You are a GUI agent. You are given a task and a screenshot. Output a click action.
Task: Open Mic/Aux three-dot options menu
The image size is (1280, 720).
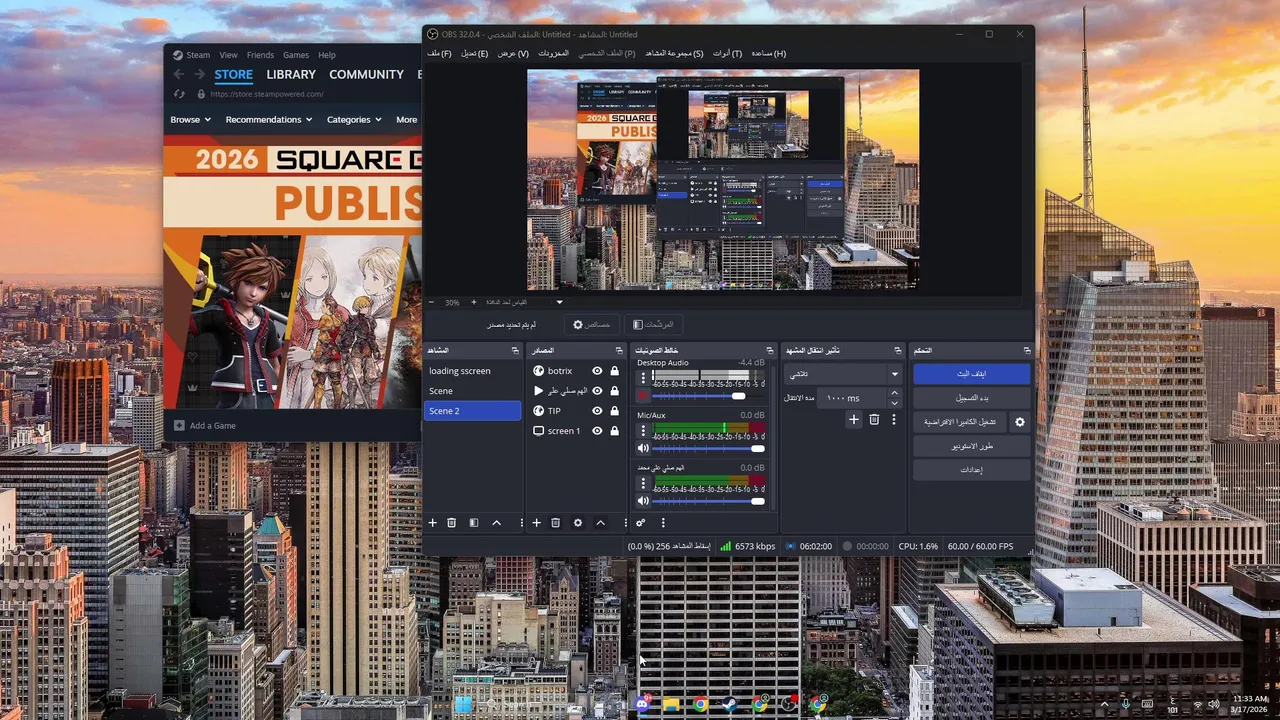click(643, 430)
